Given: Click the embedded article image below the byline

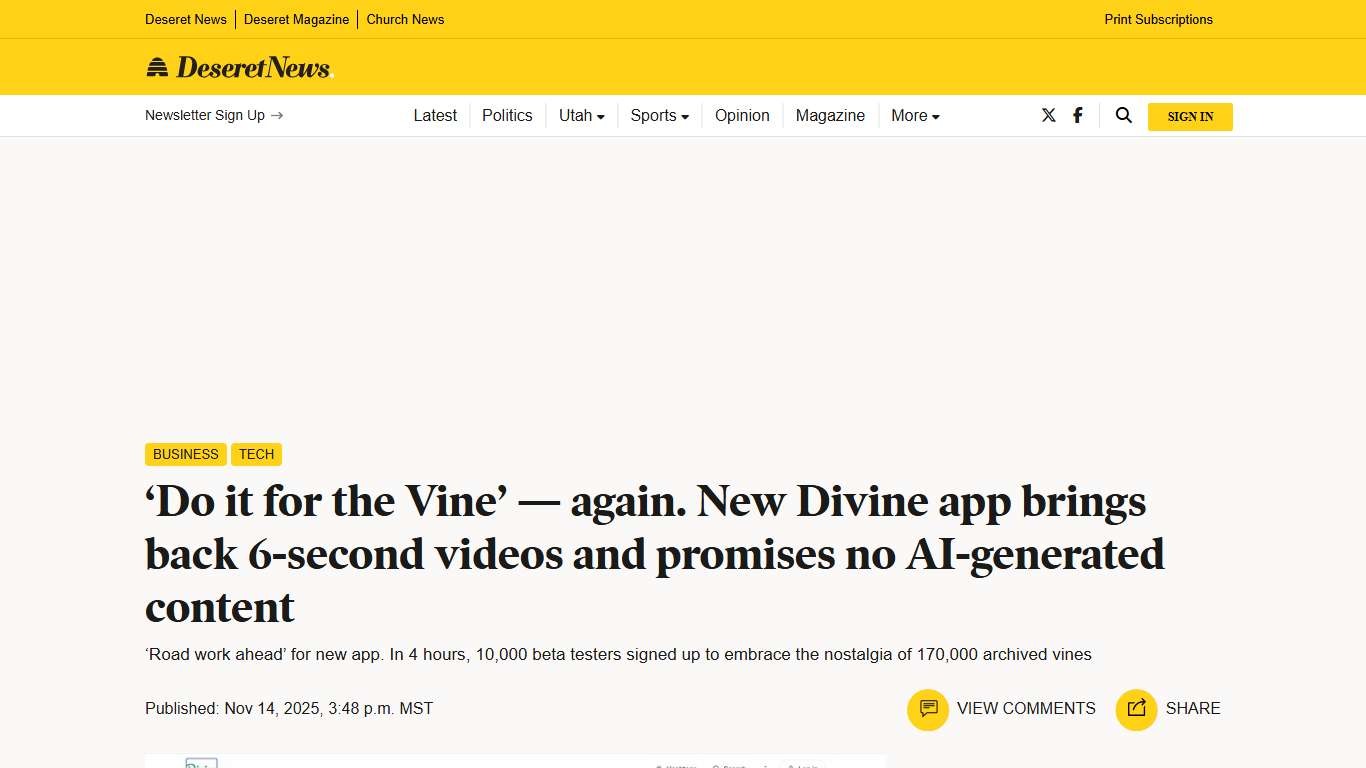Looking at the screenshot, I should [515, 763].
